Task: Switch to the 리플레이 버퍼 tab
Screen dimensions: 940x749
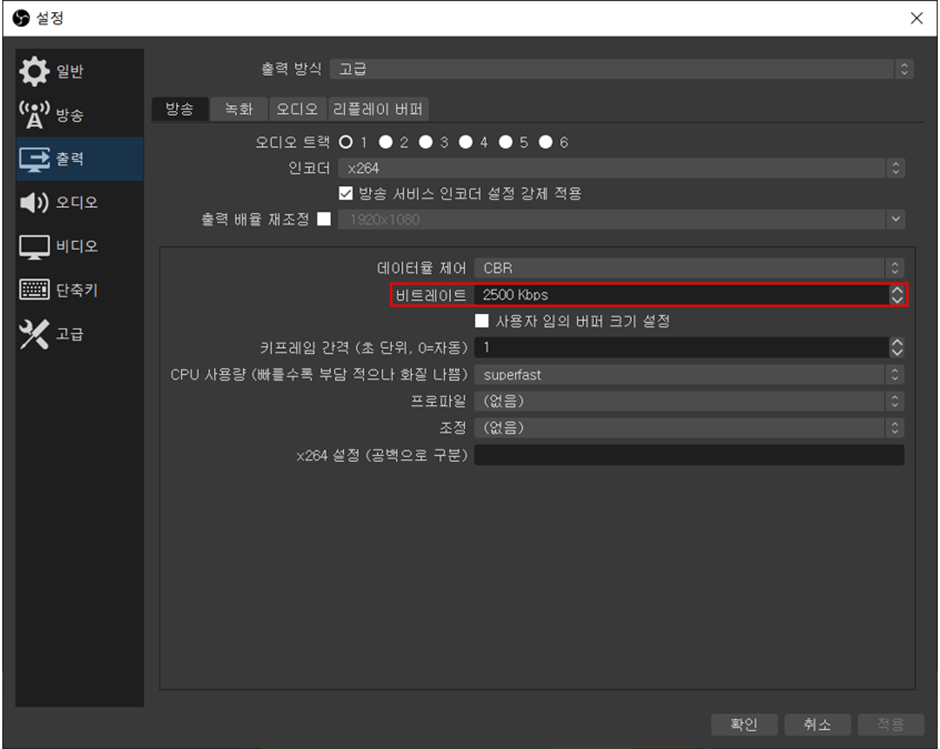Action: click(x=378, y=109)
